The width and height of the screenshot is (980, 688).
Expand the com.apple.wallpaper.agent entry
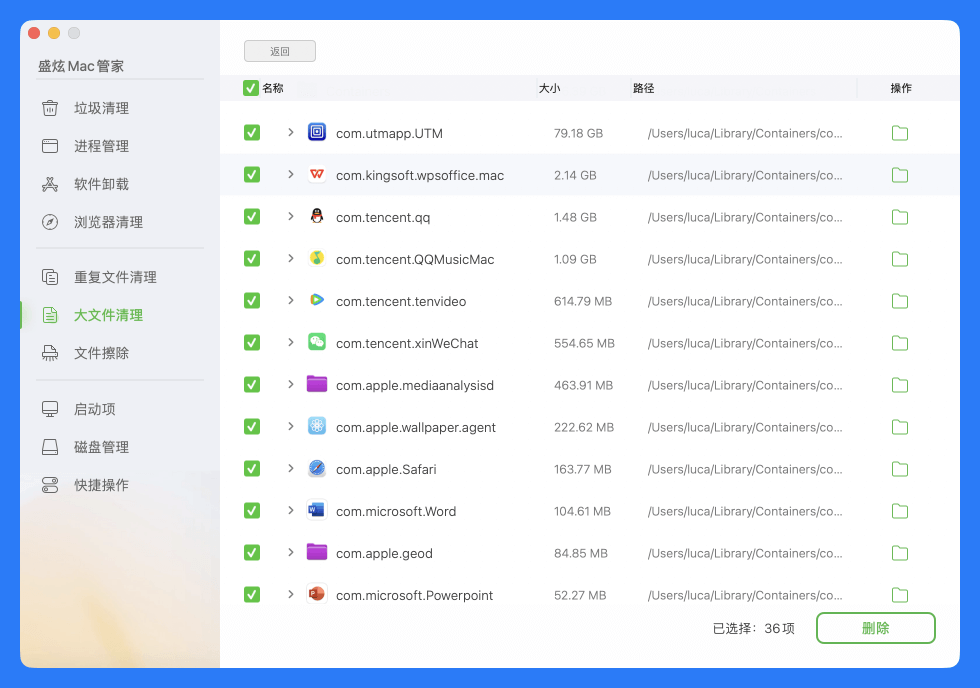pyautogui.click(x=291, y=427)
